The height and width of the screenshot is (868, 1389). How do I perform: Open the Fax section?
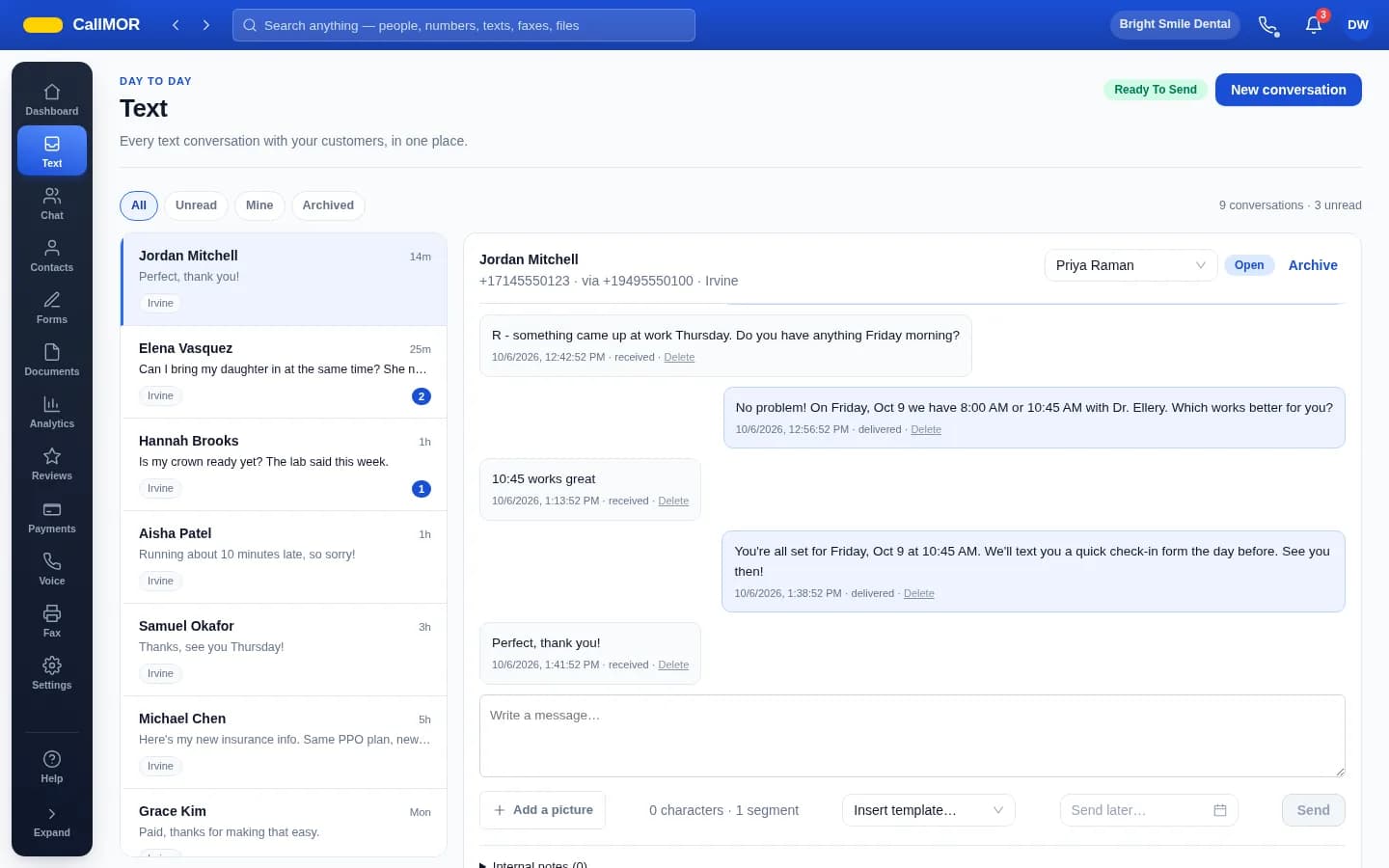[52, 621]
